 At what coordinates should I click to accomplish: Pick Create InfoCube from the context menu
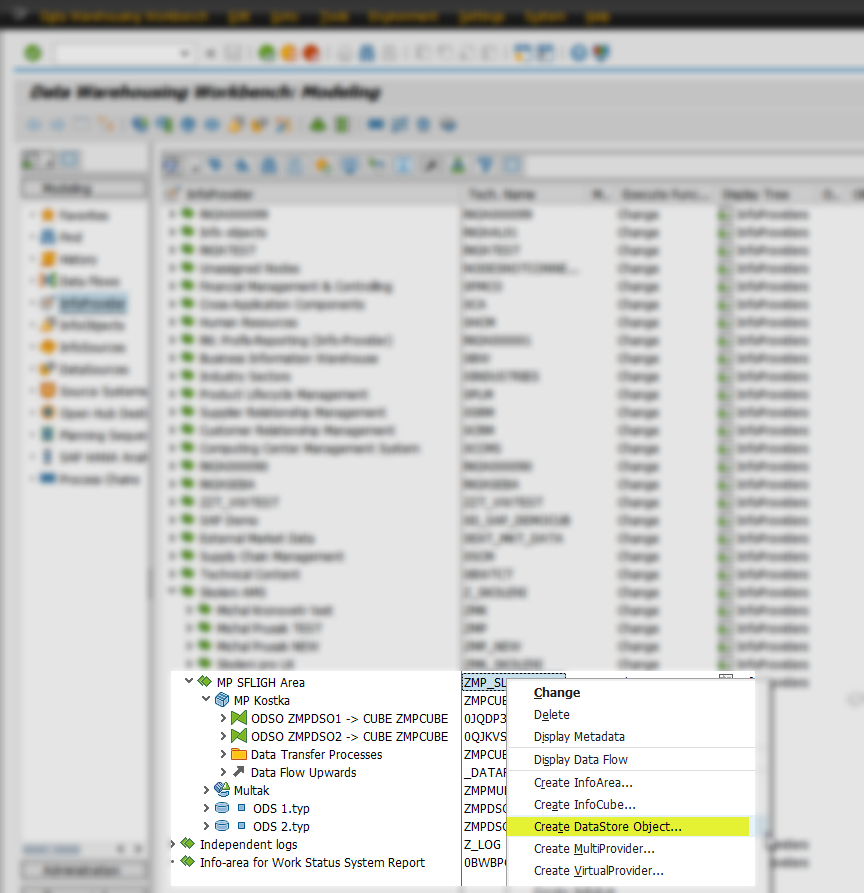[x=584, y=805]
